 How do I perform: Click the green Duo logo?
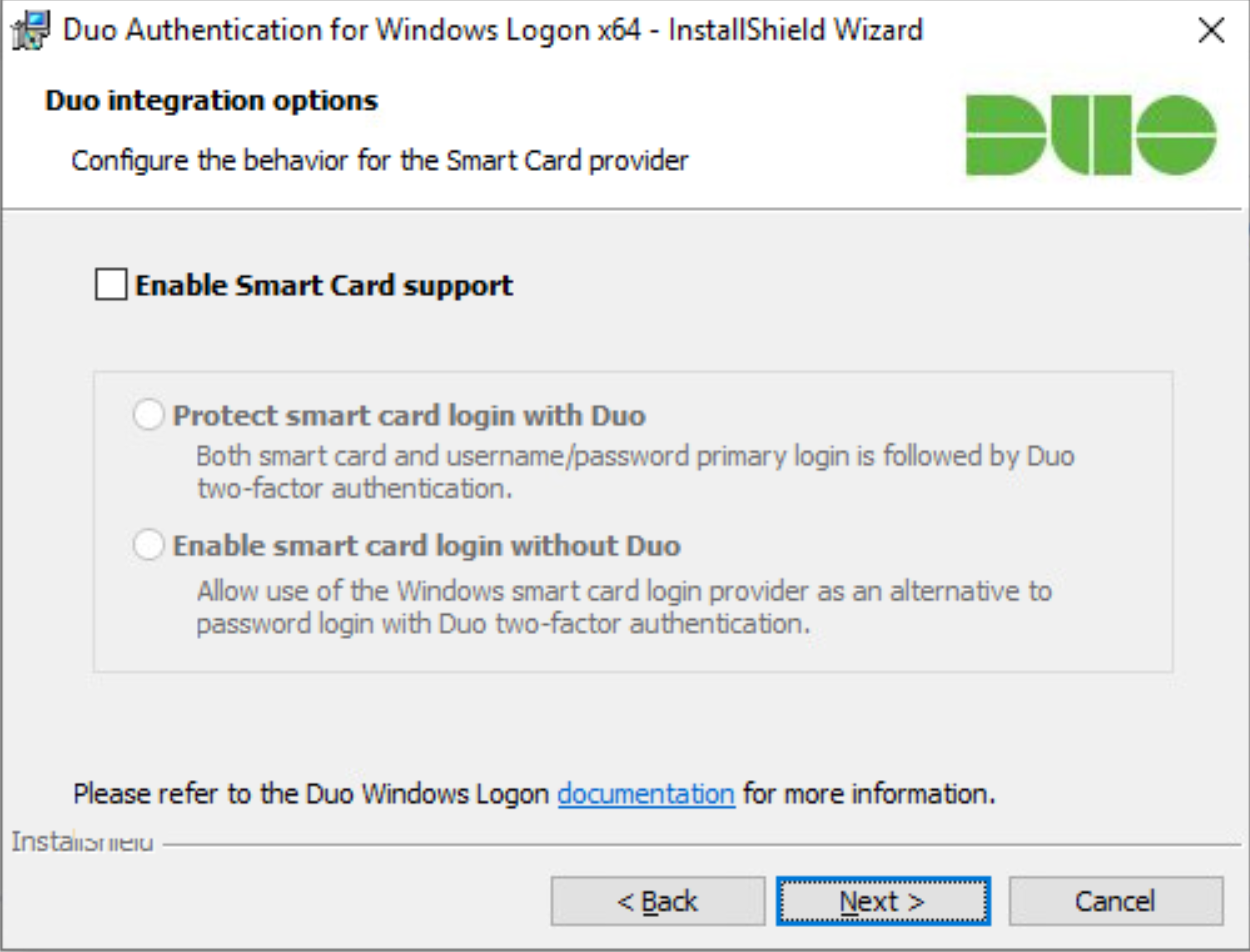[x=1090, y=135]
